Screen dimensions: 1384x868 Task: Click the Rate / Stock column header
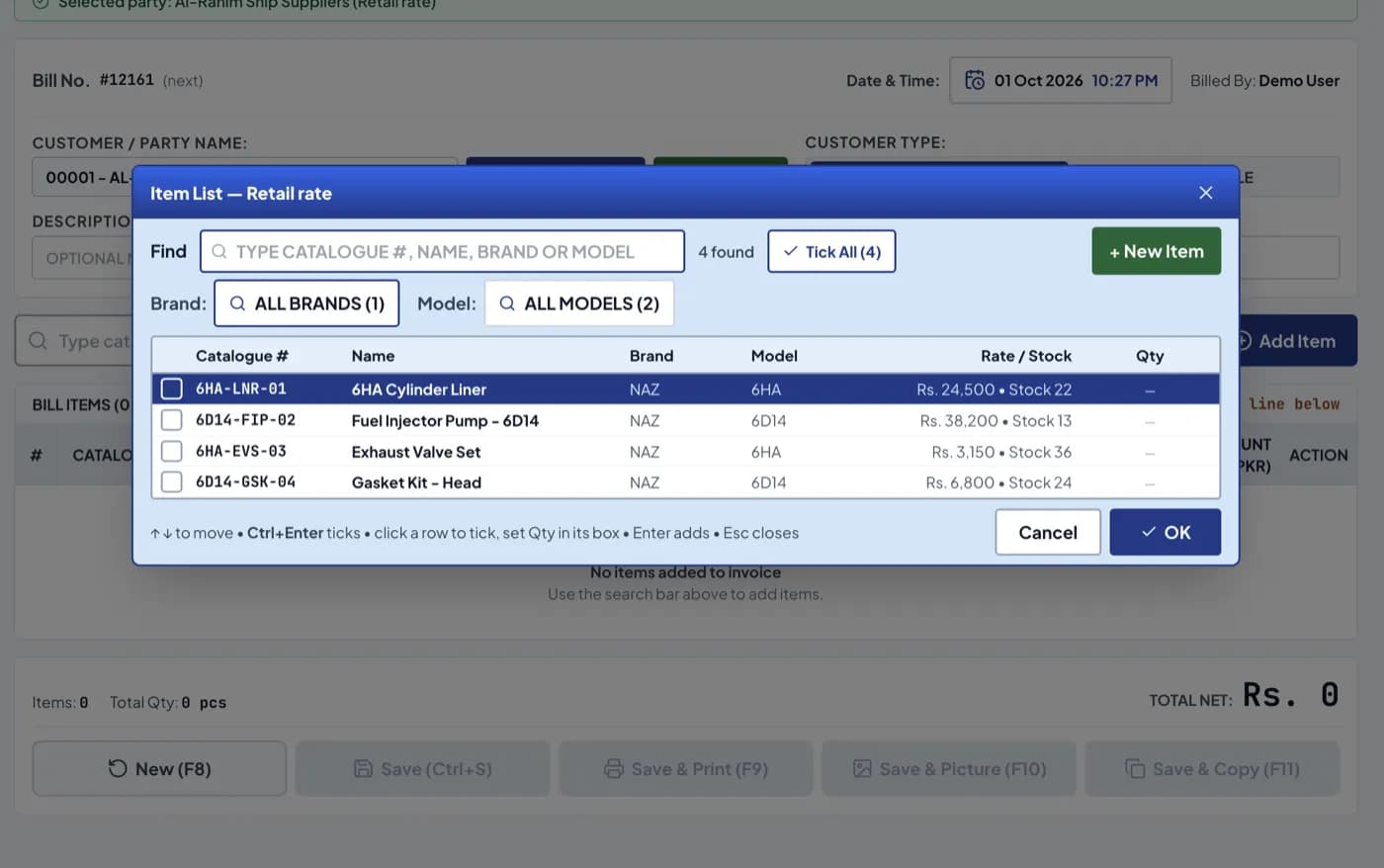[1026, 356]
